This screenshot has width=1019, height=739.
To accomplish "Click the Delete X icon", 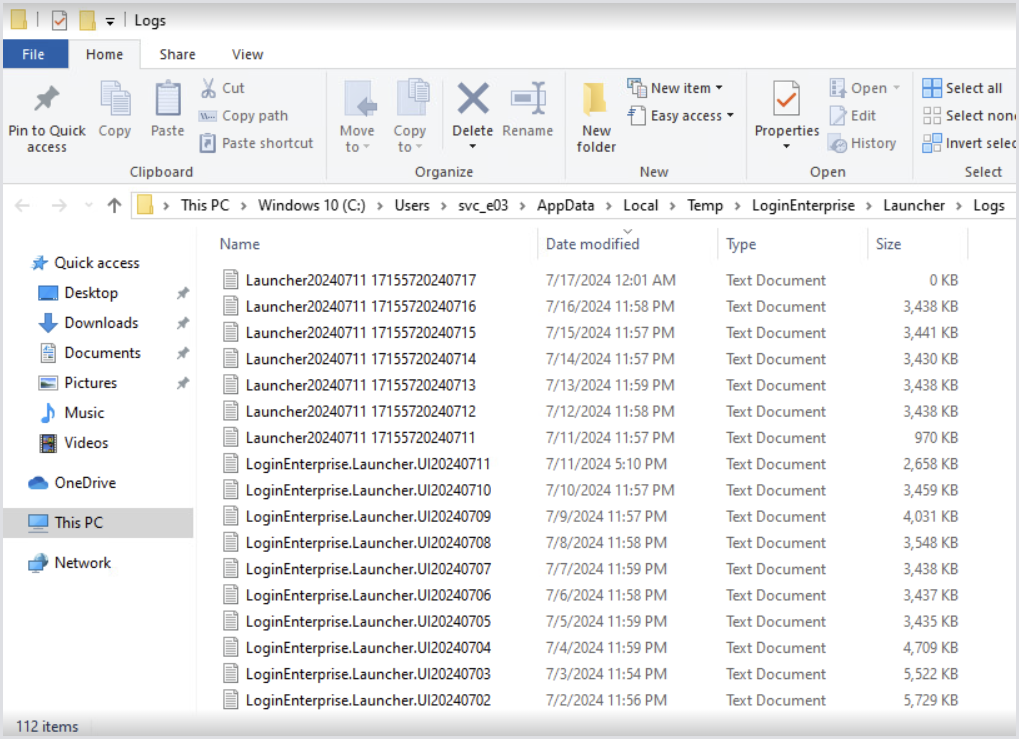I will (472, 100).
